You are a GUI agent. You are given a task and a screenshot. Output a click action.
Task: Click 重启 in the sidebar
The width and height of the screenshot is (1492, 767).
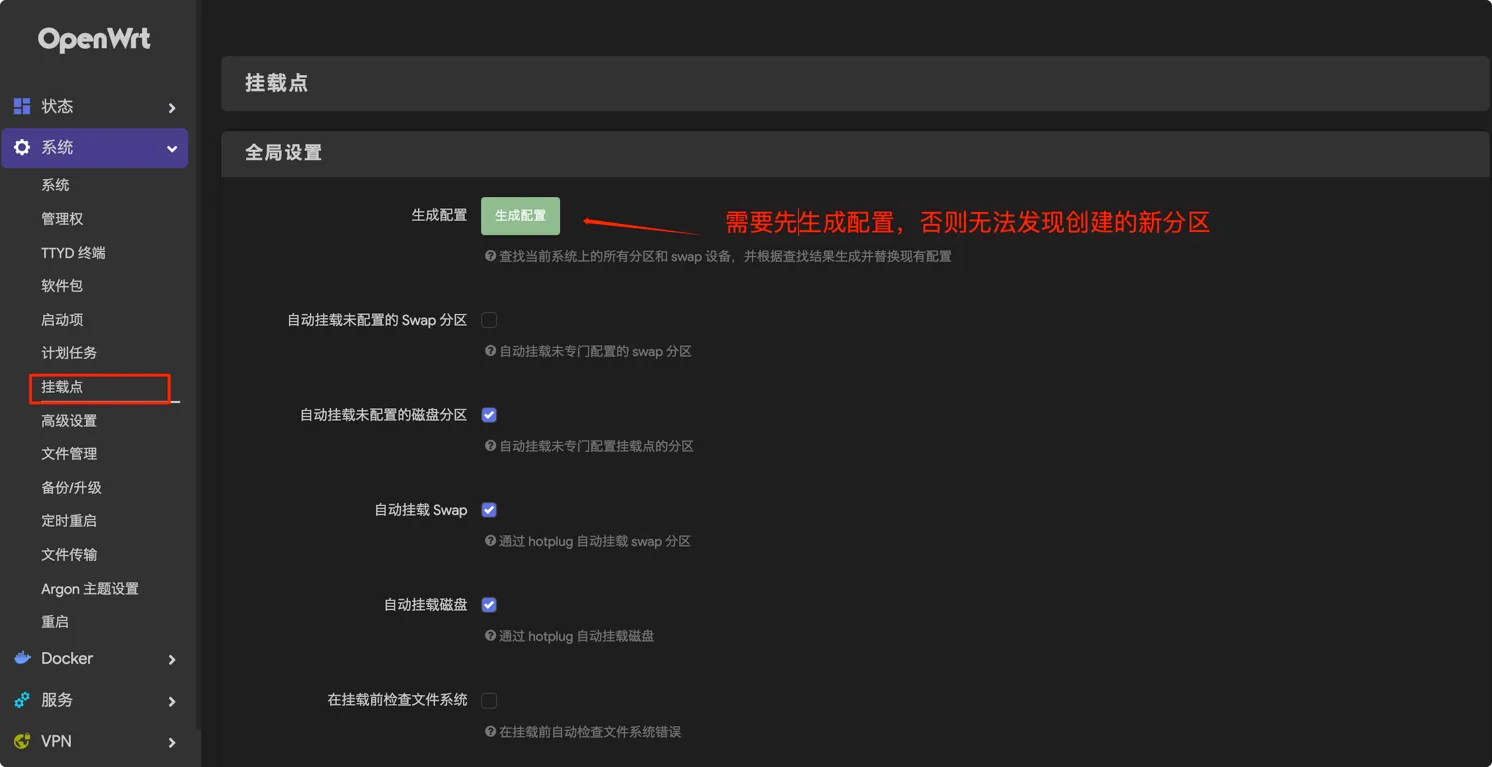click(x=55, y=622)
